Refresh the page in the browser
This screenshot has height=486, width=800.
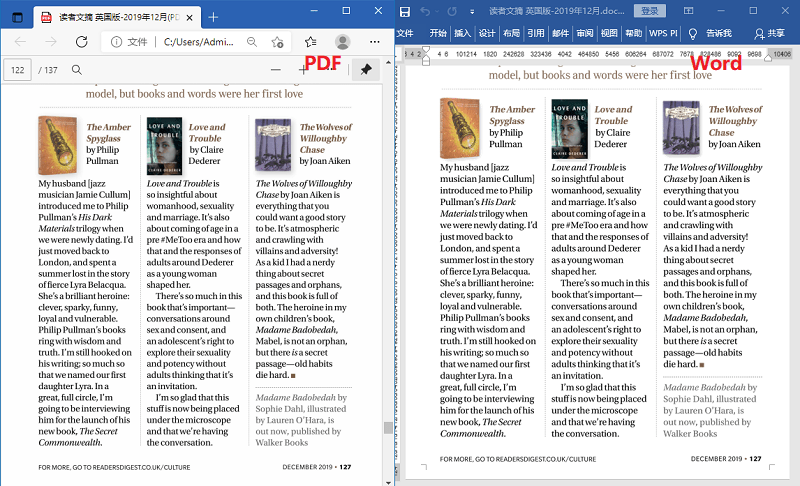click(82, 42)
